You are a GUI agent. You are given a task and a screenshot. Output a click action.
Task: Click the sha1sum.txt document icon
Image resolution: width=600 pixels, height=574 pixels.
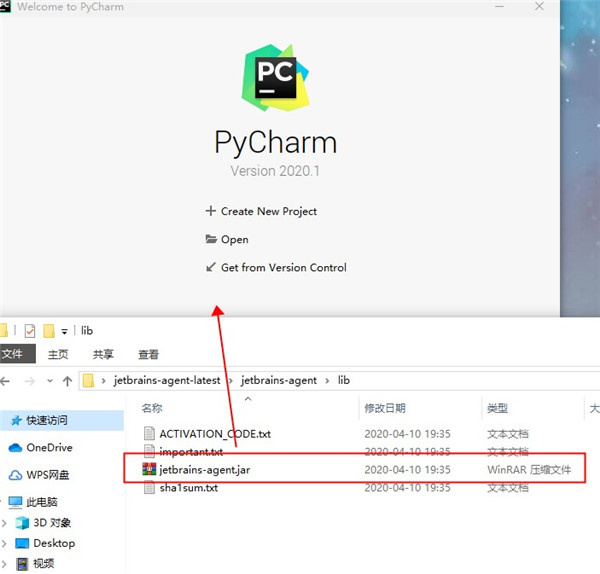coord(149,488)
